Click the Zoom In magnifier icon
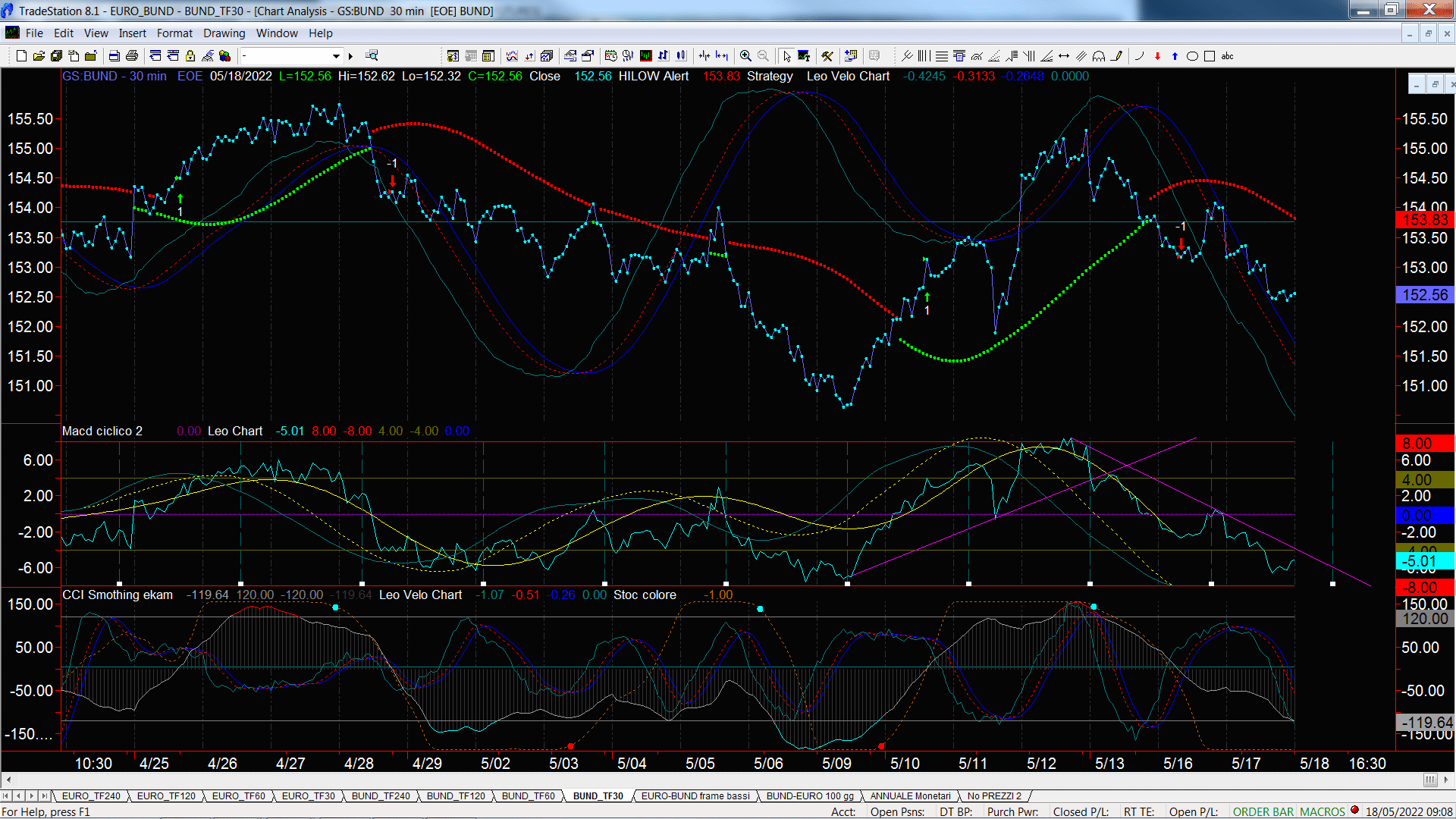 (x=745, y=55)
